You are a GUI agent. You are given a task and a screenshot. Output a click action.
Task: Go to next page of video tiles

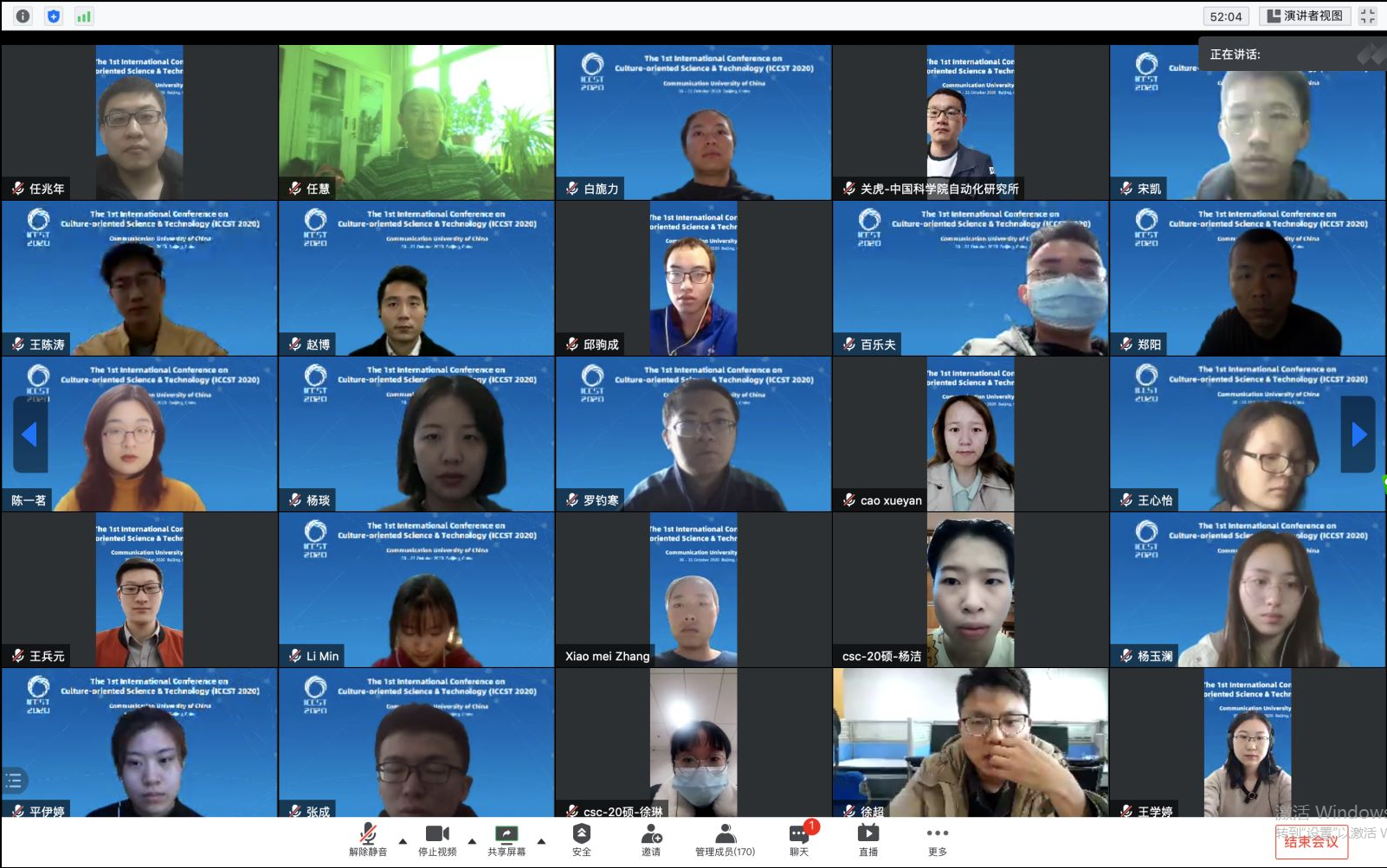tap(1358, 434)
